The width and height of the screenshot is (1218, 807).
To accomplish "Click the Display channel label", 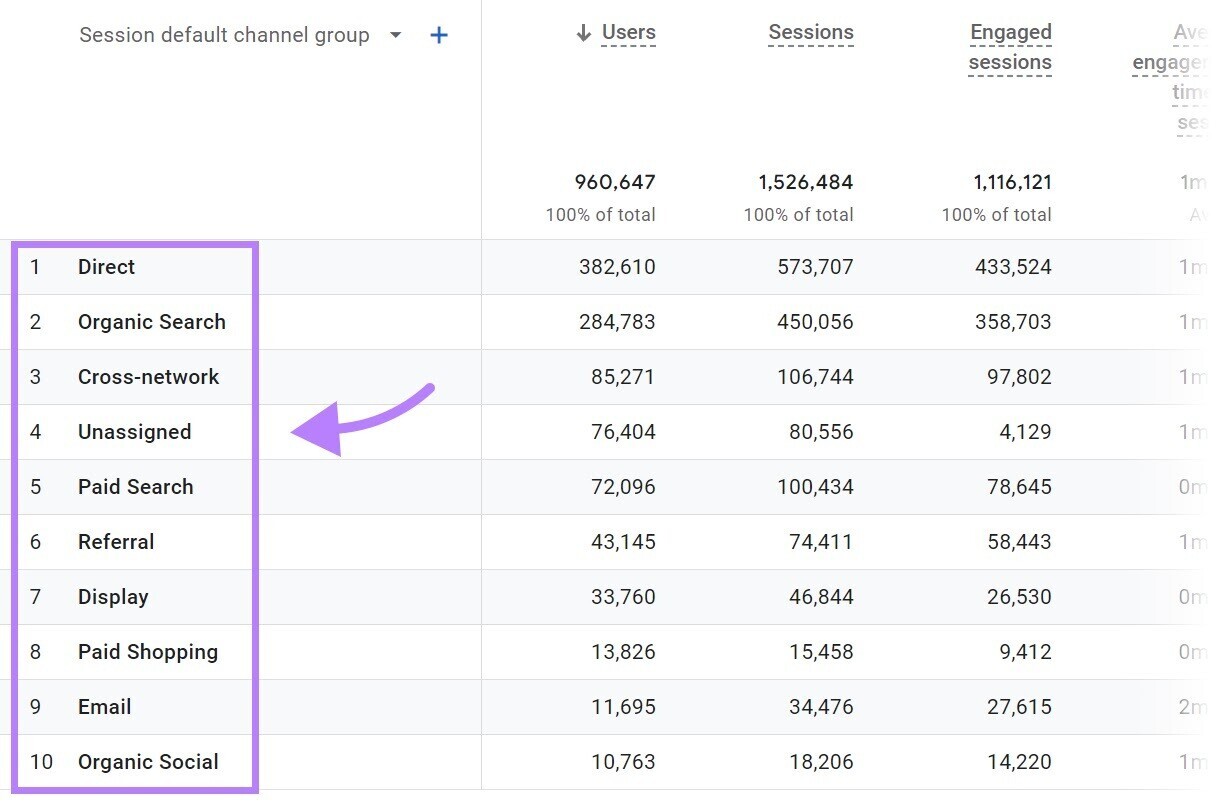I will (113, 597).
